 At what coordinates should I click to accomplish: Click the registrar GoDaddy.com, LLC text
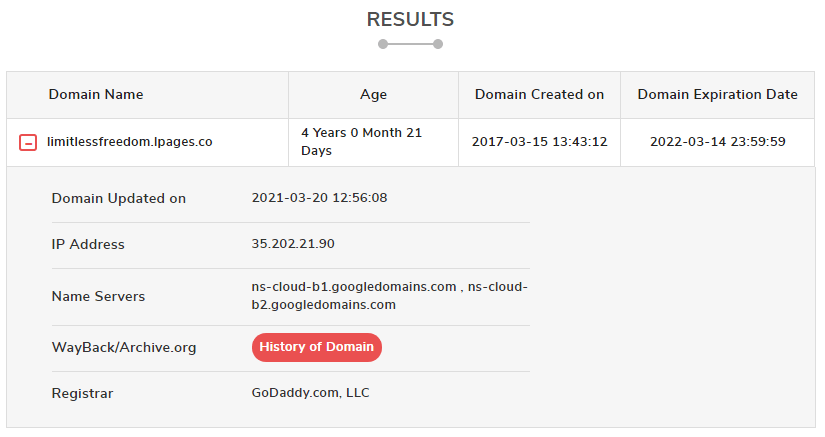[x=310, y=393]
